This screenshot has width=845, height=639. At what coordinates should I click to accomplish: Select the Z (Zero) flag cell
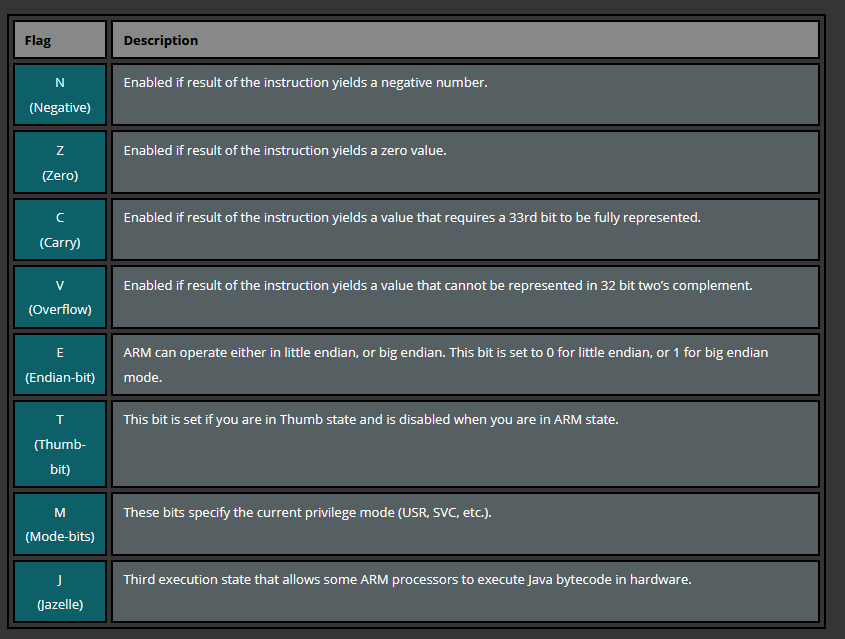click(59, 162)
